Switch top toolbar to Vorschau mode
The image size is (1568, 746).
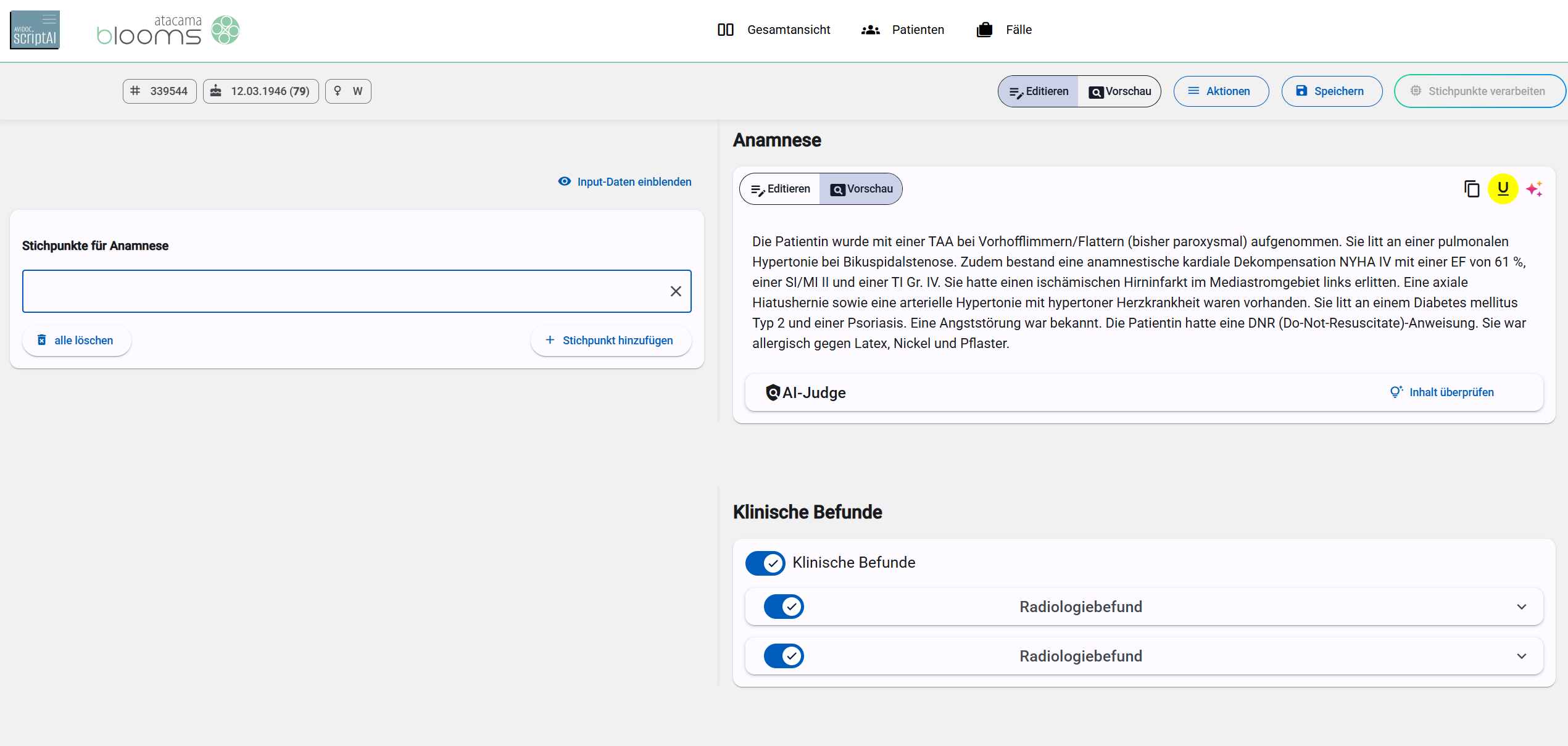point(1119,91)
